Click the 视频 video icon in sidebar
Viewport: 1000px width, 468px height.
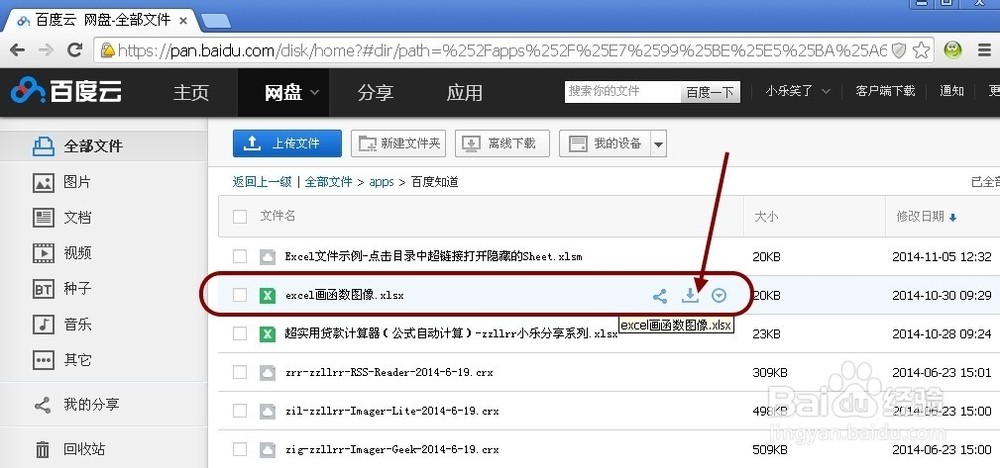point(43,253)
